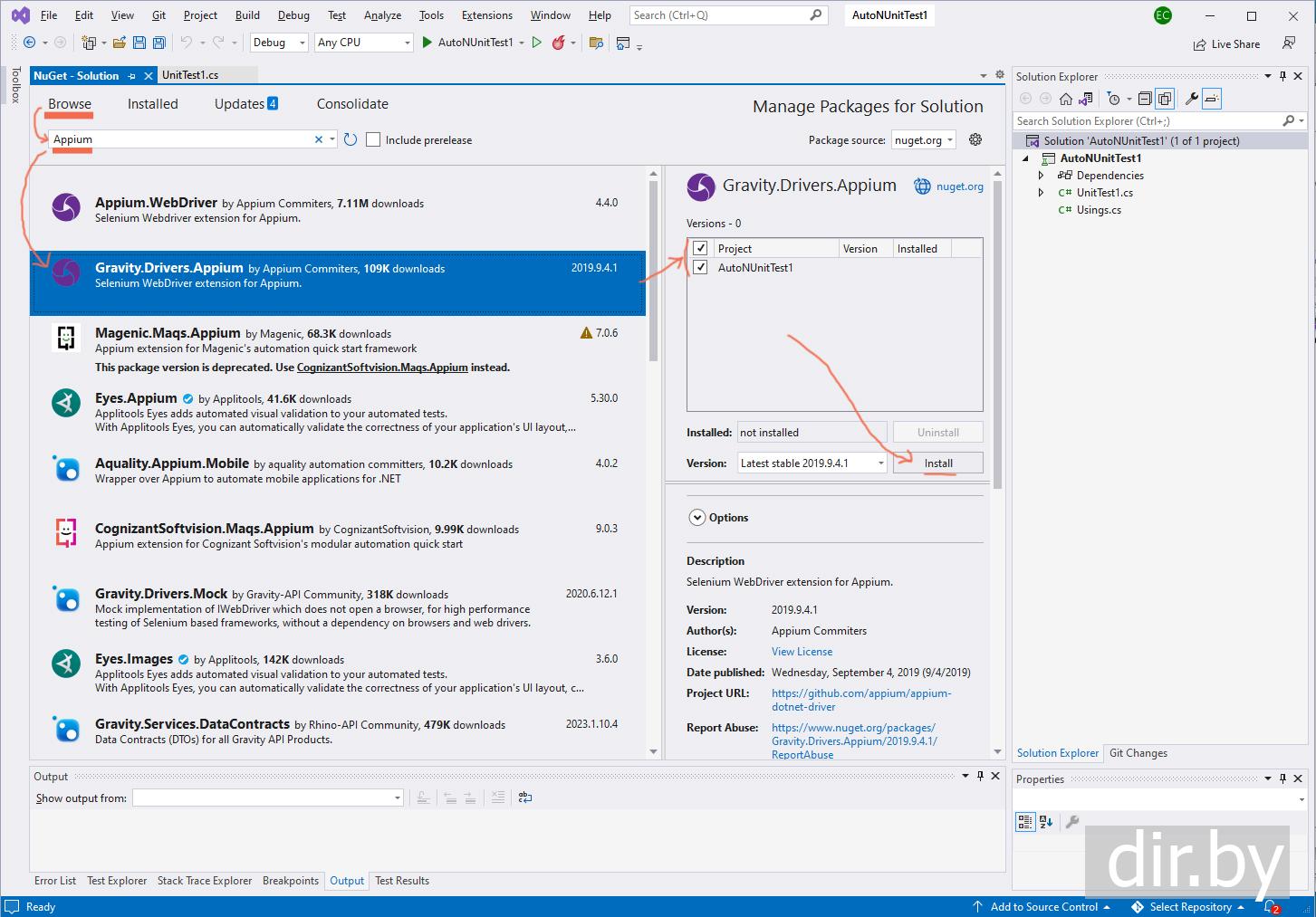Image resolution: width=1316 pixels, height=917 pixels.
Task: Open Solution Explorer properties wrench icon
Action: pos(1191,99)
